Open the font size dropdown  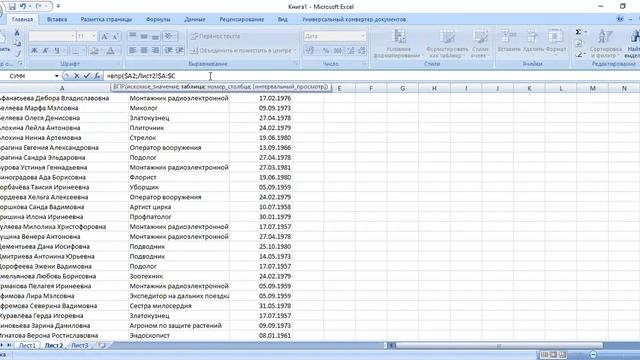[x=93, y=36]
